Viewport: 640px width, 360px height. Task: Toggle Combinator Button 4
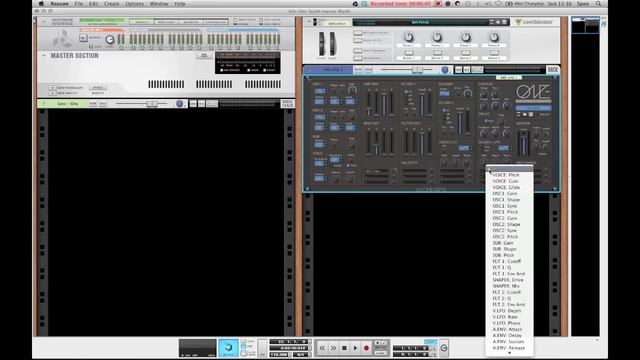[x=494, y=53]
